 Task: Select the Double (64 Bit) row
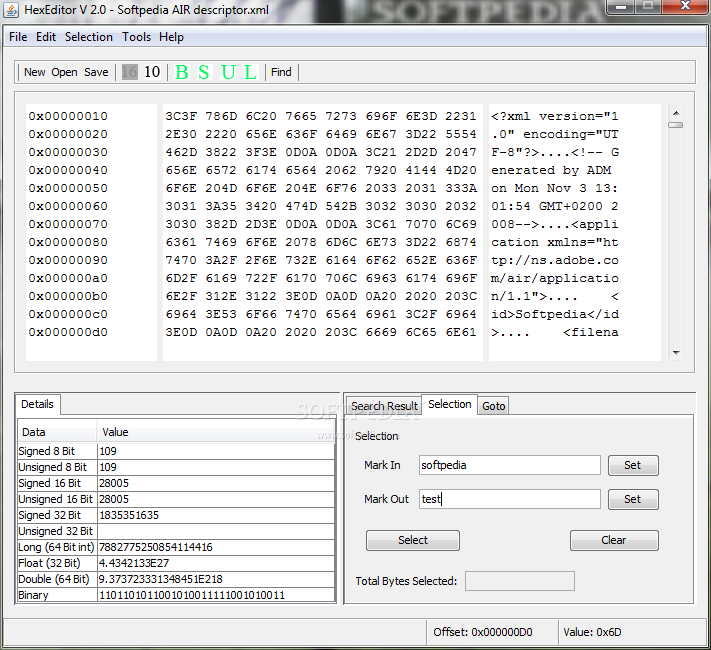pos(176,579)
